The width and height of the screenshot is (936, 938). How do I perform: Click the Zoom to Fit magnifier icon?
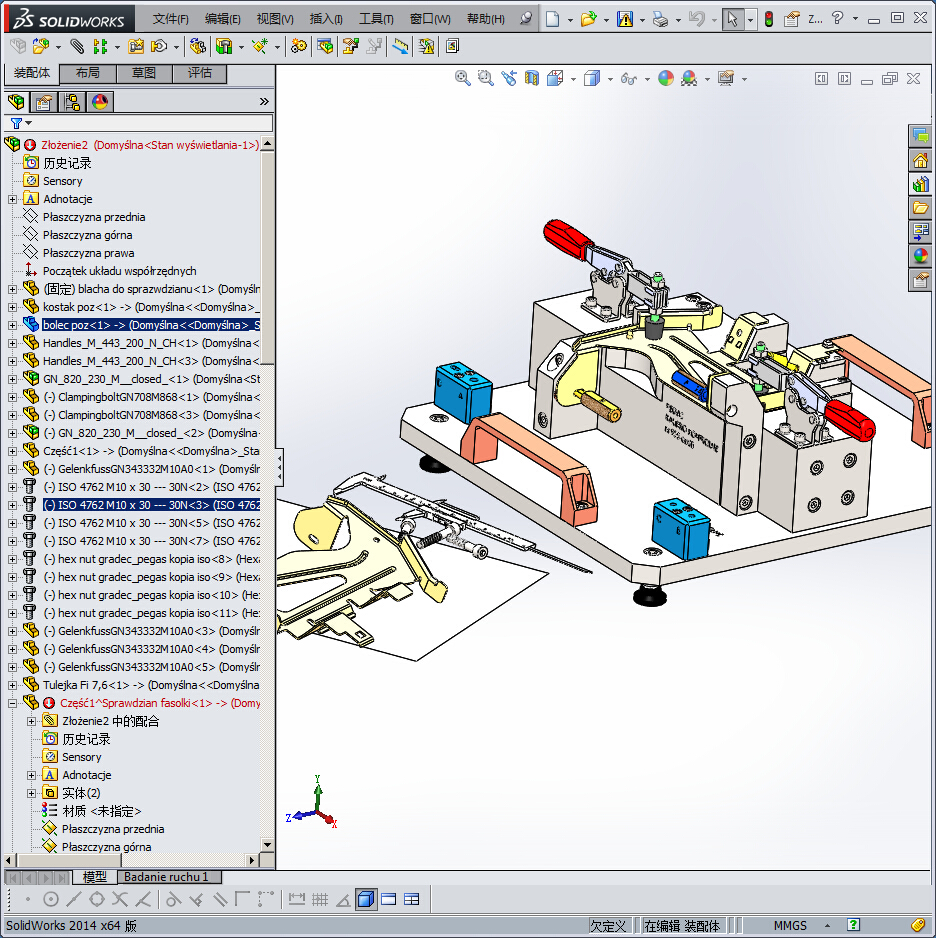(x=462, y=78)
